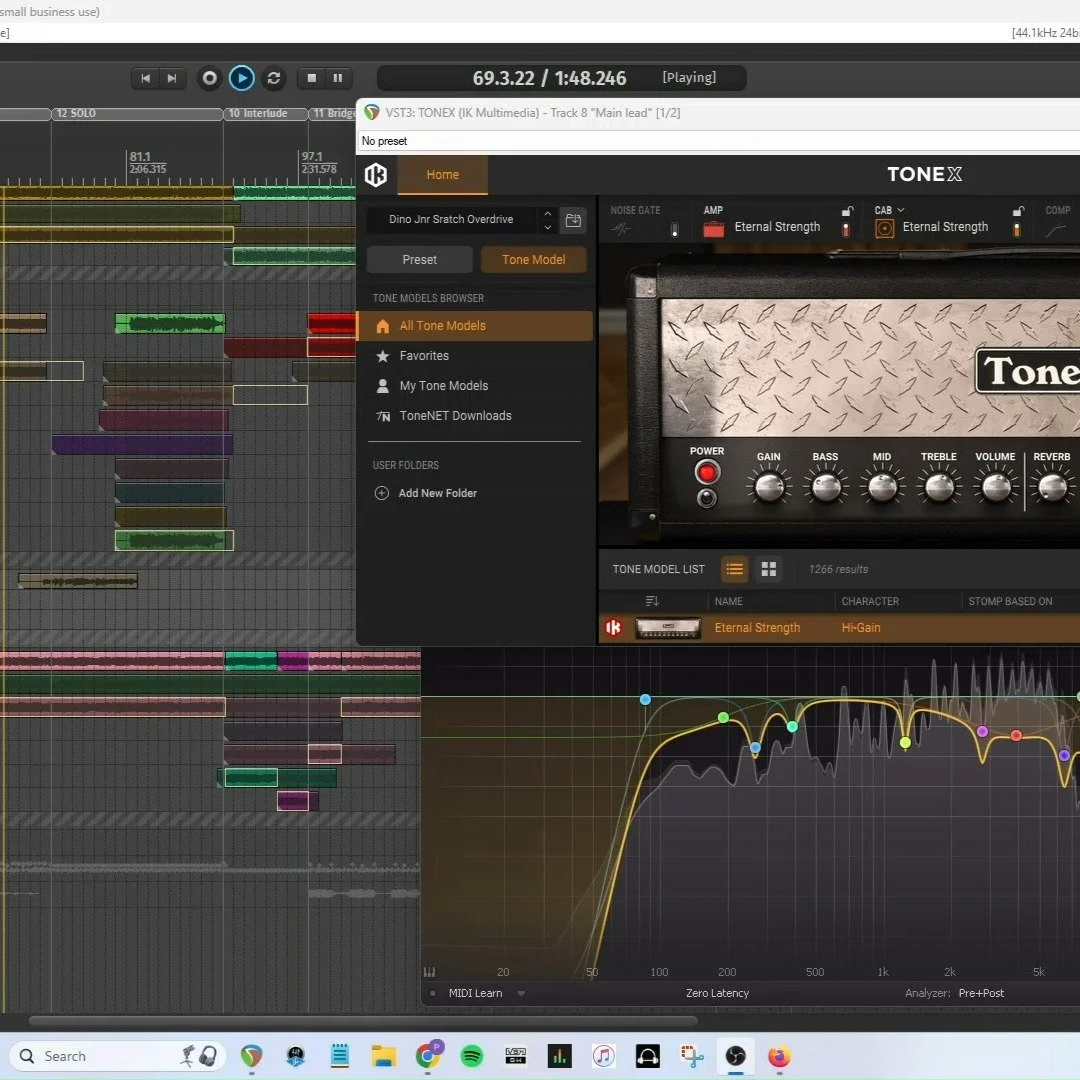Sort tone models by NAME column
The width and height of the screenshot is (1080, 1080).
pos(729,601)
